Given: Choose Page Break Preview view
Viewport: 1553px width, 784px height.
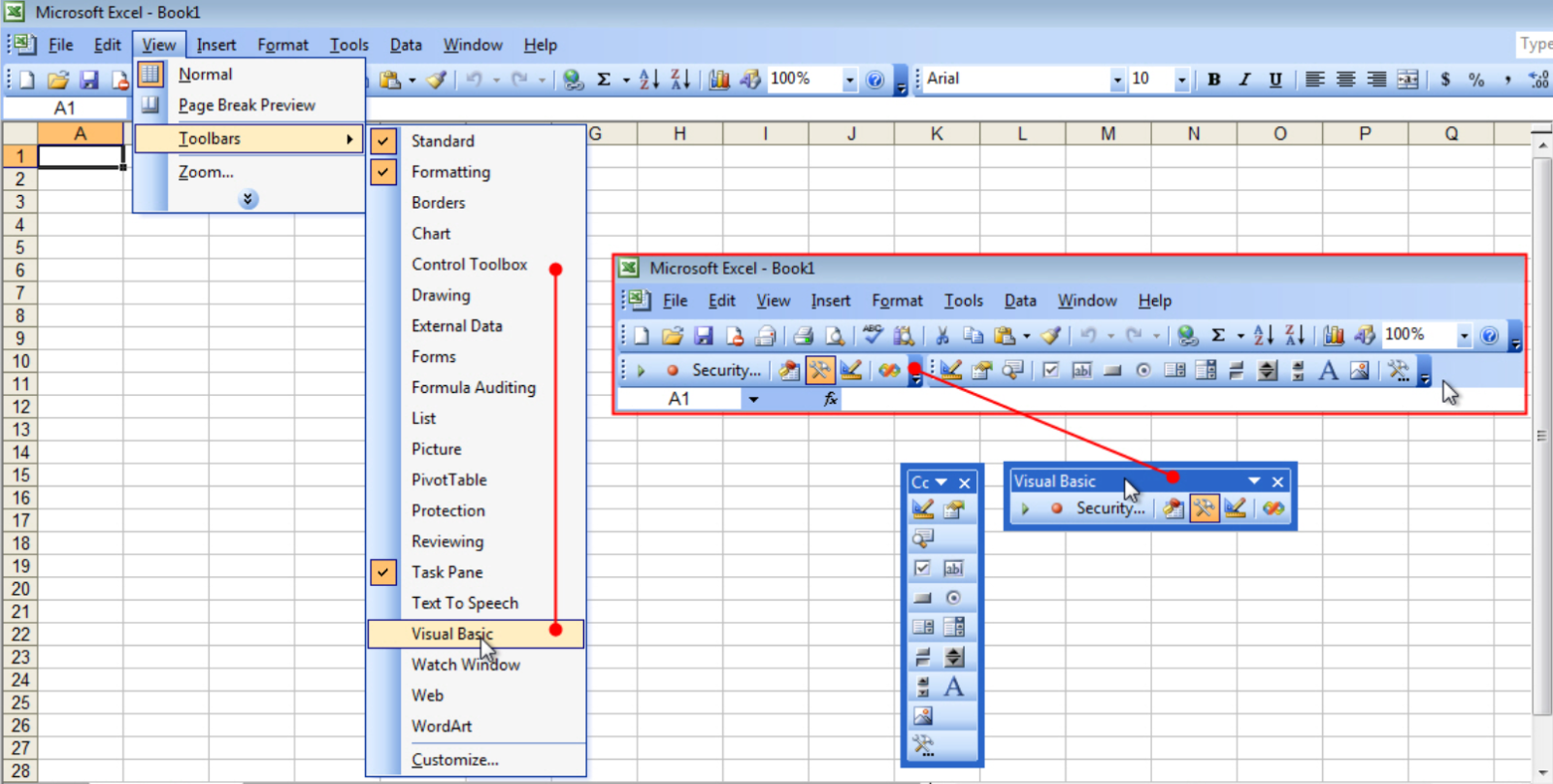Looking at the screenshot, I should point(248,105).
